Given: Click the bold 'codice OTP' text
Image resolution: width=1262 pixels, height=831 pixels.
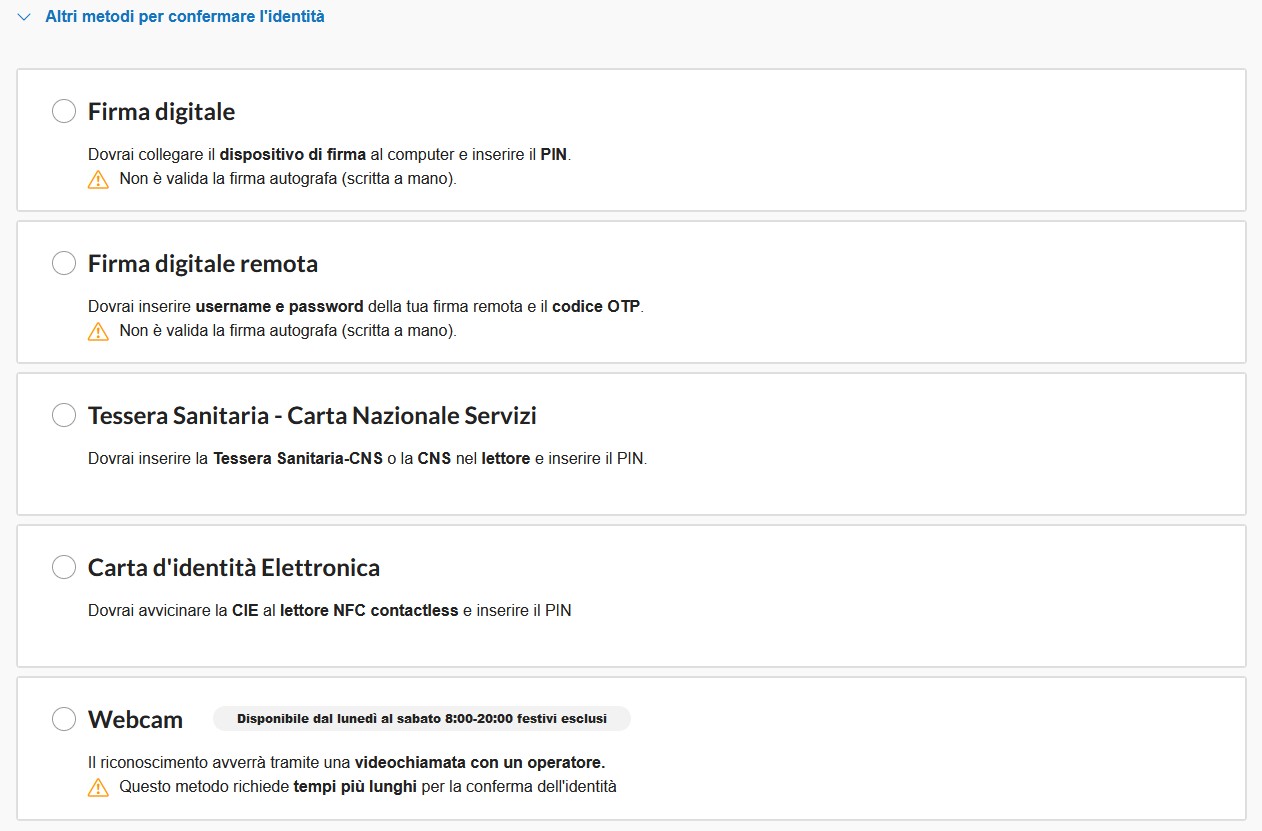Looking at the screenshot, I should coord(596,306).
